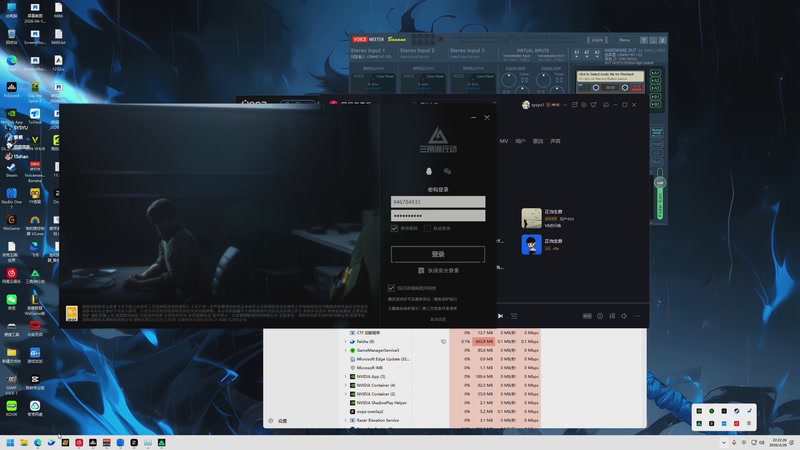This screenshot has width=800, height=450.
Task: Open Steam desktop shortcut
Action: pyautogui.click(x=11, y=170)
